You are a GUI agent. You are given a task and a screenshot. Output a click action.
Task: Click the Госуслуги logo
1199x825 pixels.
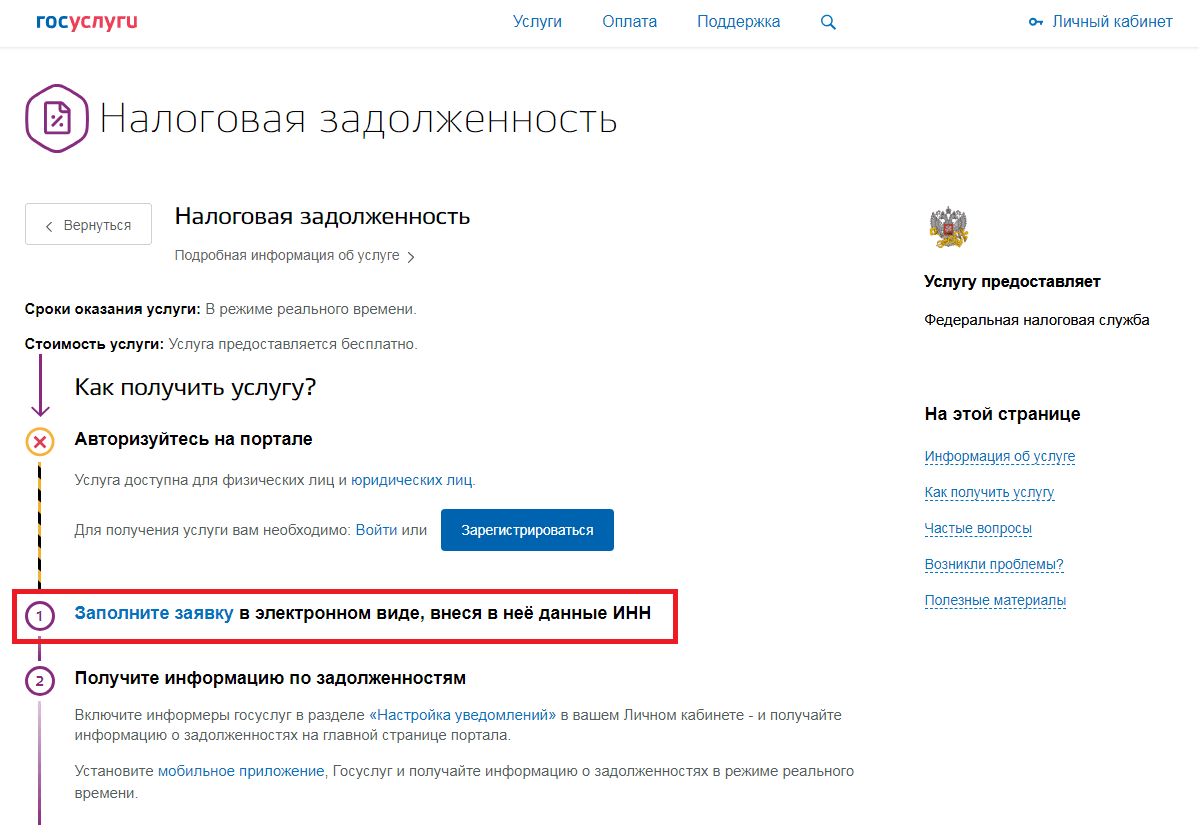(87, 22)
